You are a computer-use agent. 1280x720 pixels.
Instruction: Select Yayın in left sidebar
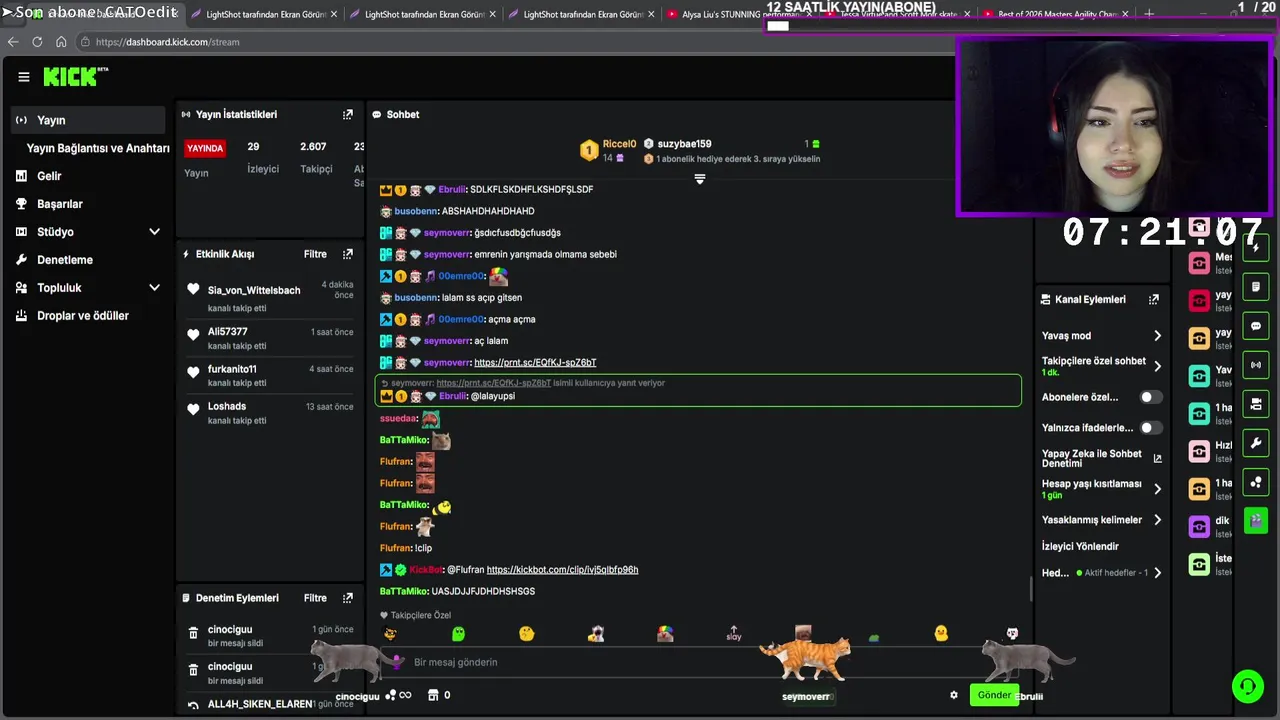coord(88,120)
